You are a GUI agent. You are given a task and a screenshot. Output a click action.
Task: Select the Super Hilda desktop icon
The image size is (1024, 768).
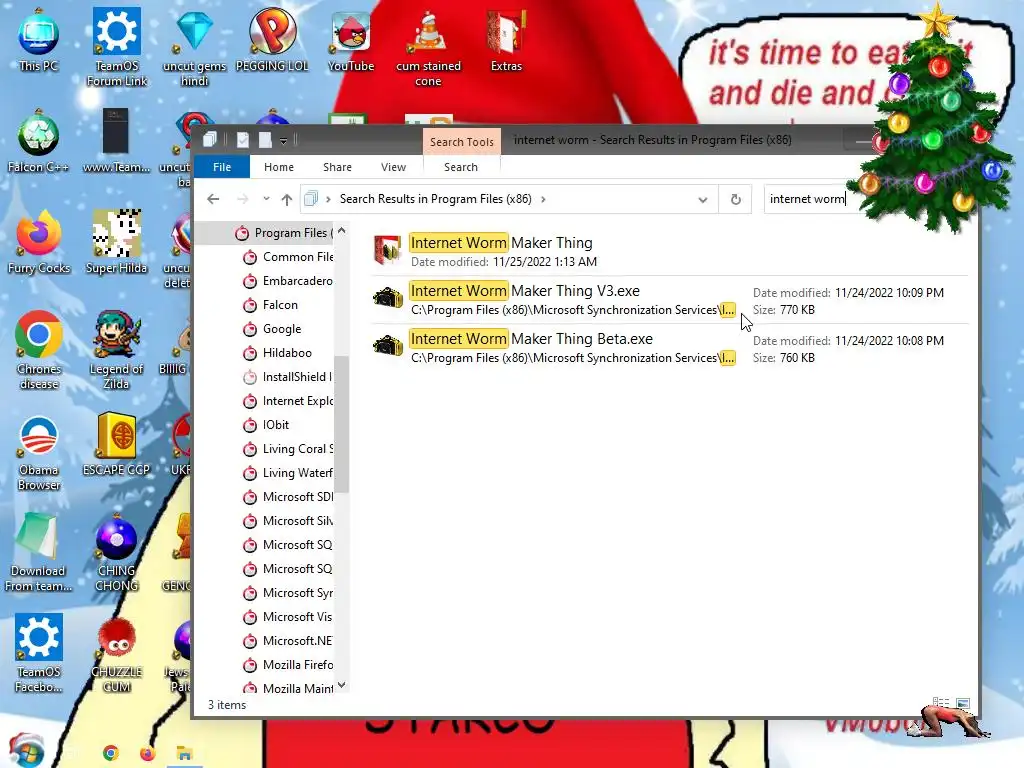[x=116, y=243]
